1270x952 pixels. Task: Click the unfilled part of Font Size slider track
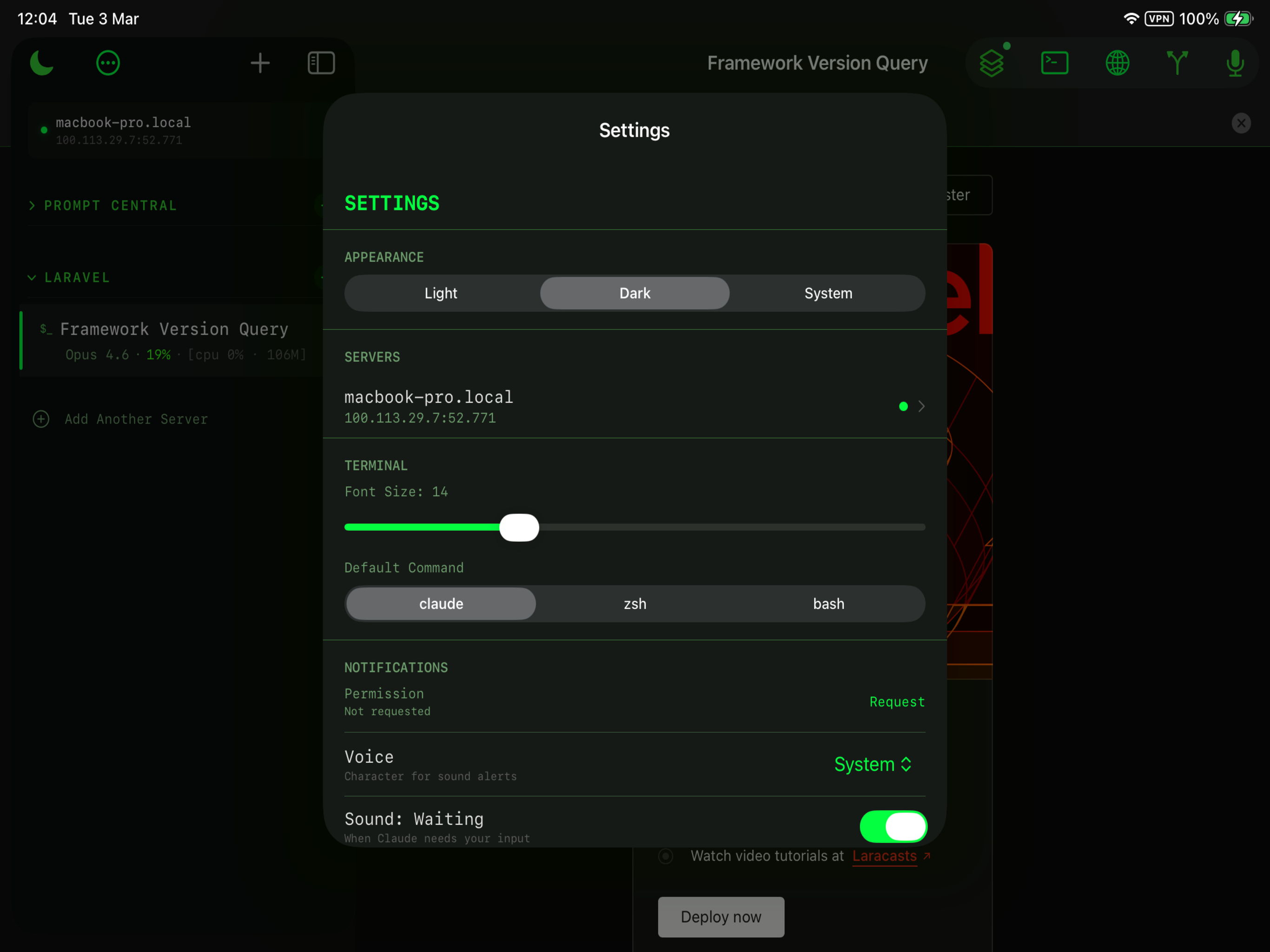pyautogui.click(x=732, y=528)
